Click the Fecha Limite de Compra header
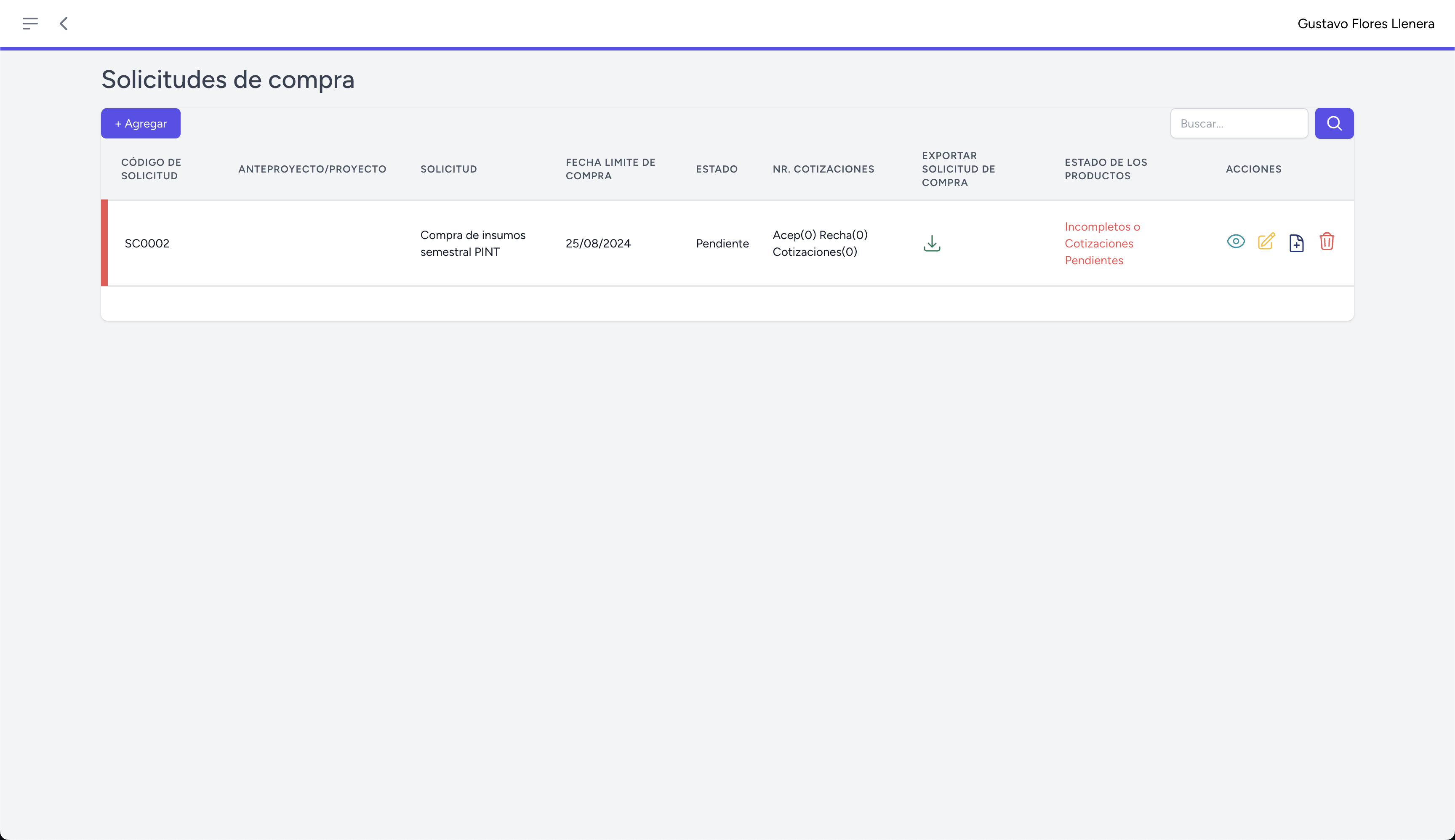The height and width of the screenshot is (840, 1455). tap(610, 169)
